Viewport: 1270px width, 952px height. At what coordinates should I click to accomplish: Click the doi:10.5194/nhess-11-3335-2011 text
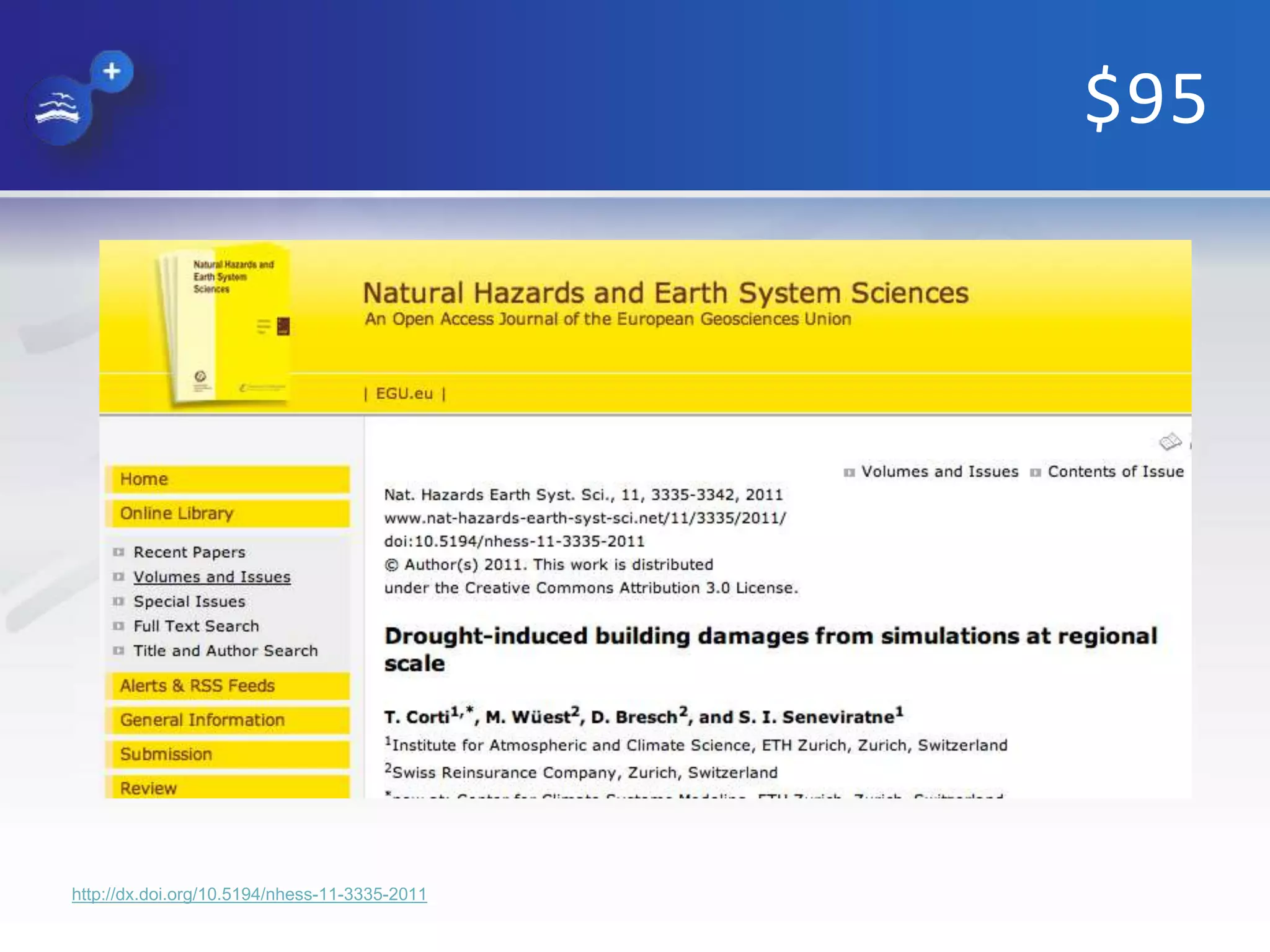515,541
